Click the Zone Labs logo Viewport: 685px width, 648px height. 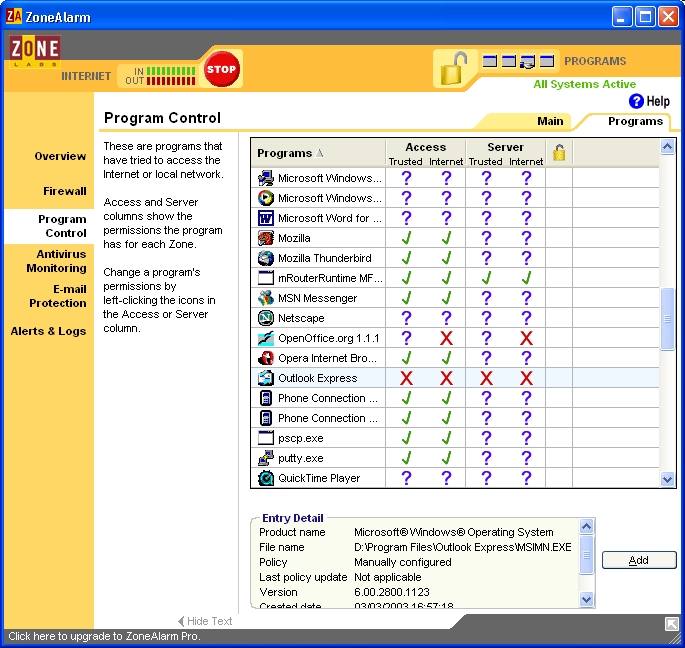(x=35, y=52)
